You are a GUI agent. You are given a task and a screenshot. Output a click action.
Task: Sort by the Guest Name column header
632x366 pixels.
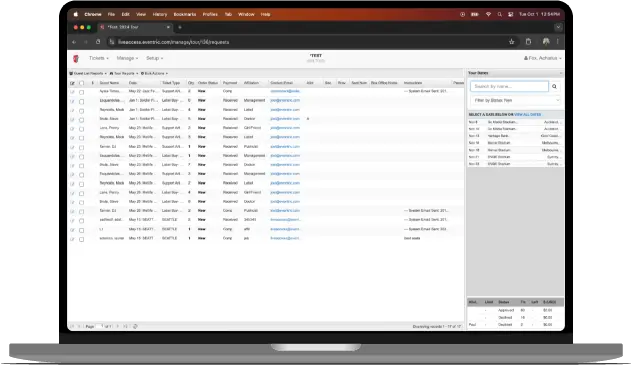coord(109,83)
